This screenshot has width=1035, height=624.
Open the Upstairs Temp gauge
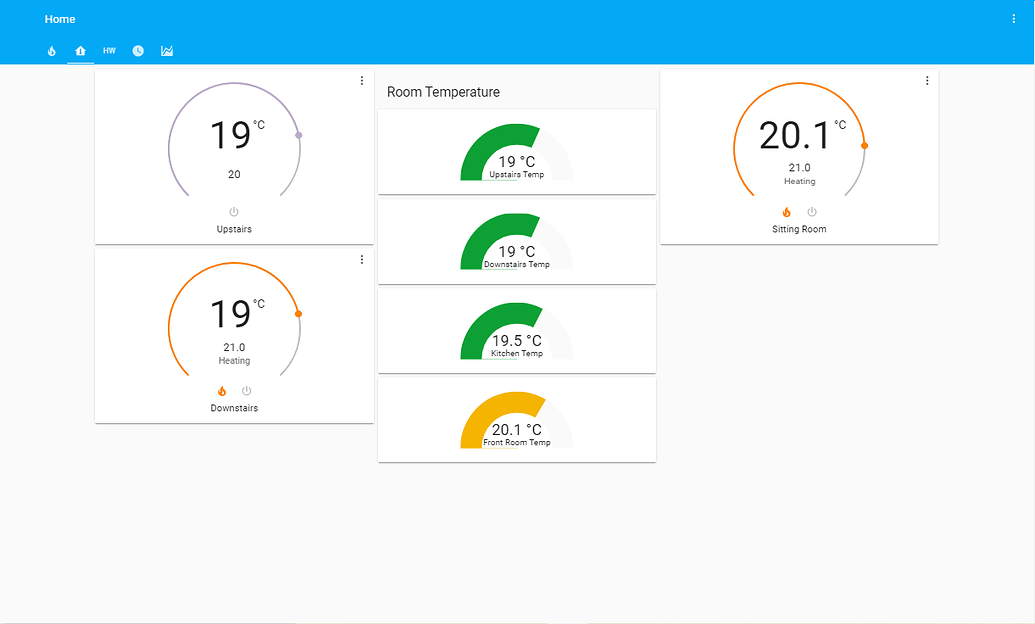pyautogui.click(x=516, y=152)
